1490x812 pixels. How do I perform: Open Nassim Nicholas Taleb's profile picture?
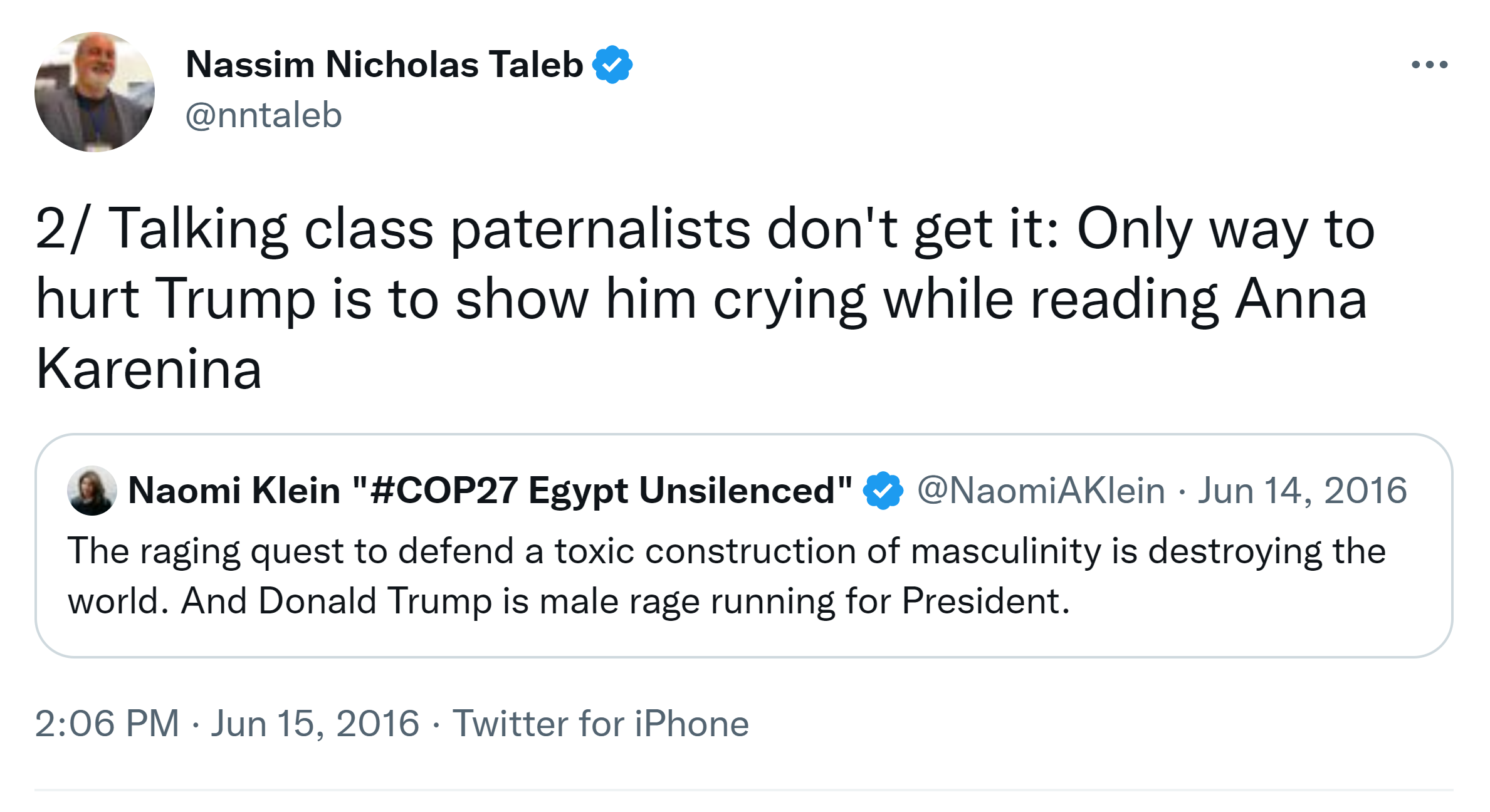point(94,92)
